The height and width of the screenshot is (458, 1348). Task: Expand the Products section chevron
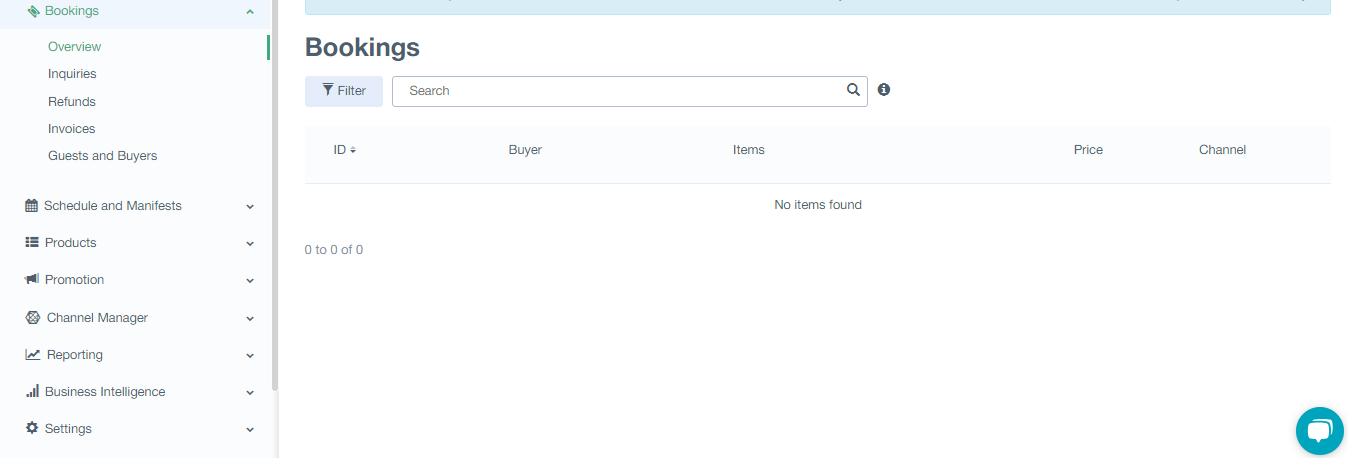pos(250,244)
